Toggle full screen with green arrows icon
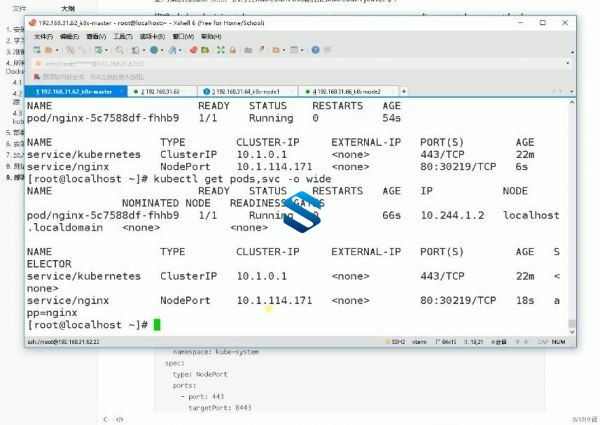Screen dimensions: 600x425 click(221, 50)
